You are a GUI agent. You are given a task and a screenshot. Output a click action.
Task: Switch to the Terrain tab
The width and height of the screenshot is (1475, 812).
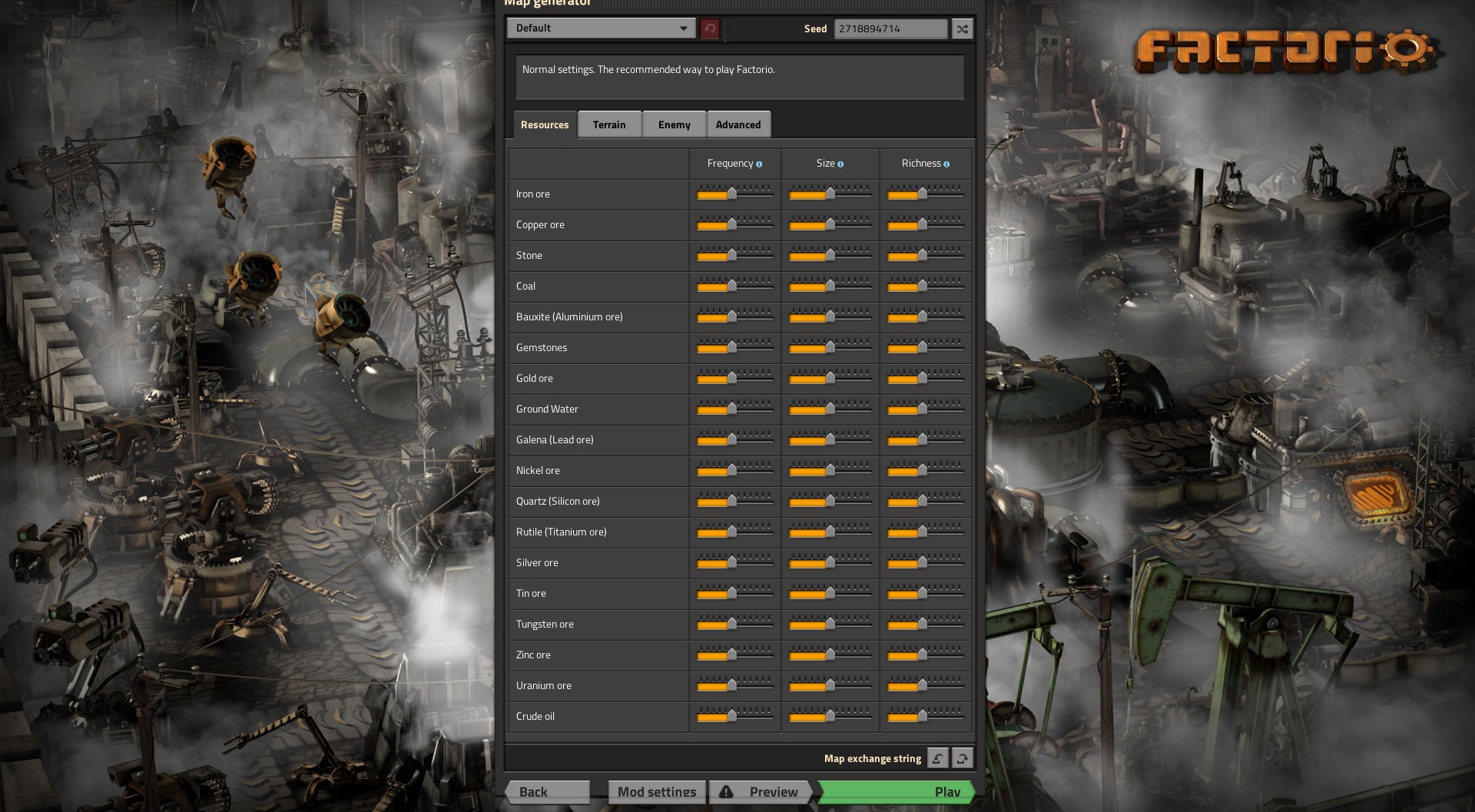609,124
